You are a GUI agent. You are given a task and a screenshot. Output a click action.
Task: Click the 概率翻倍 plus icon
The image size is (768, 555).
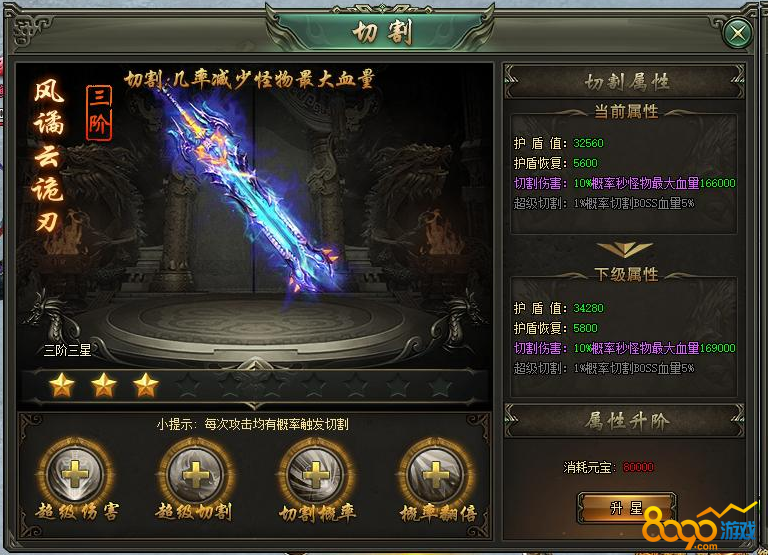click(x=436, y=474)
